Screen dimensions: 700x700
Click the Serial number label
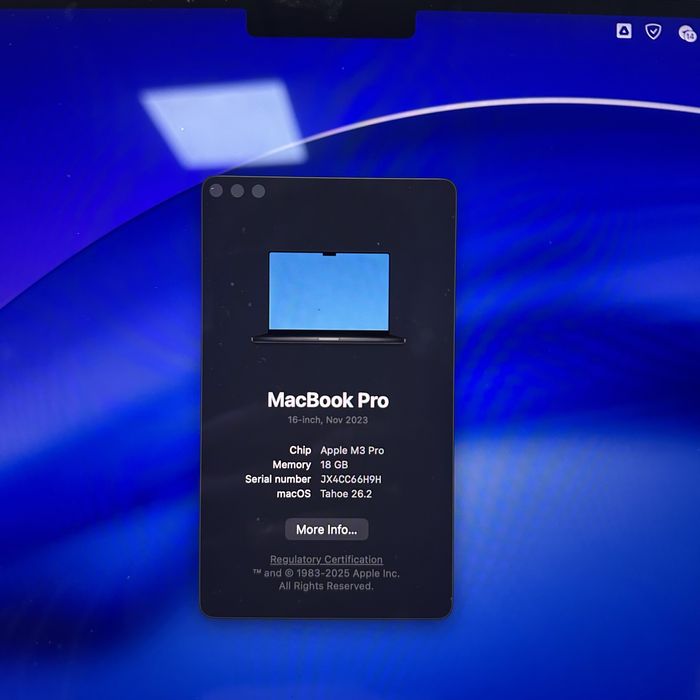(278, 479)
